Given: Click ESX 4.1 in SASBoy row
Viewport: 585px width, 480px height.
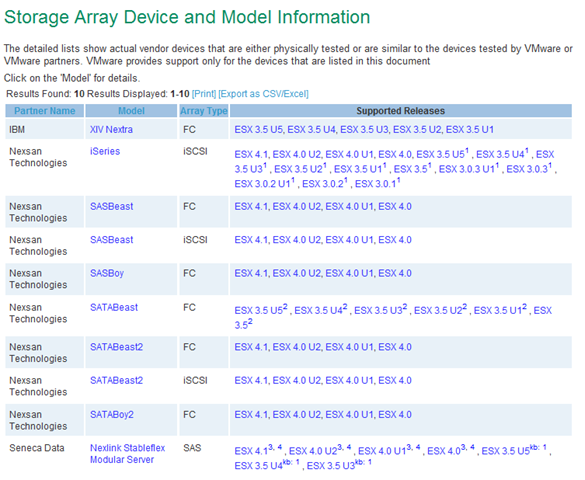Looking at the screenshot, I should [x=251, y=273].
